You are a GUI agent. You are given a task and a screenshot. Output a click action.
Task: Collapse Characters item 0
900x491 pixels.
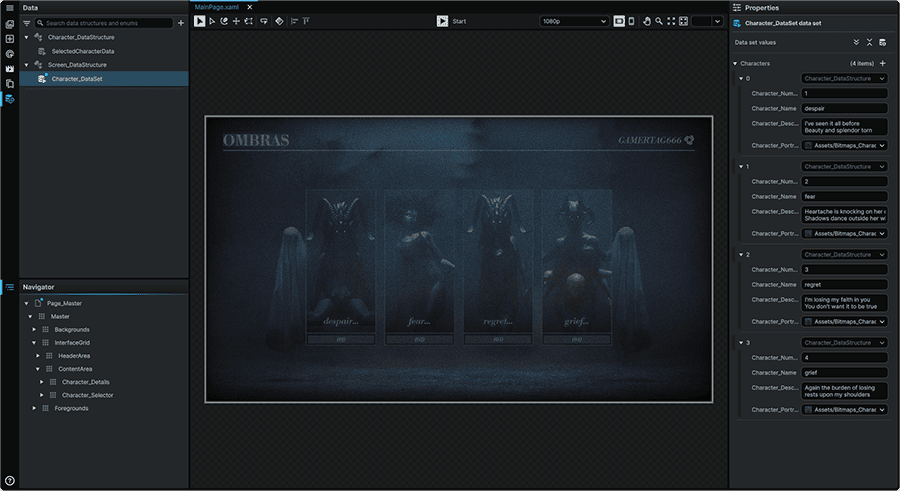pyautogui.click(x=741, y=79)
